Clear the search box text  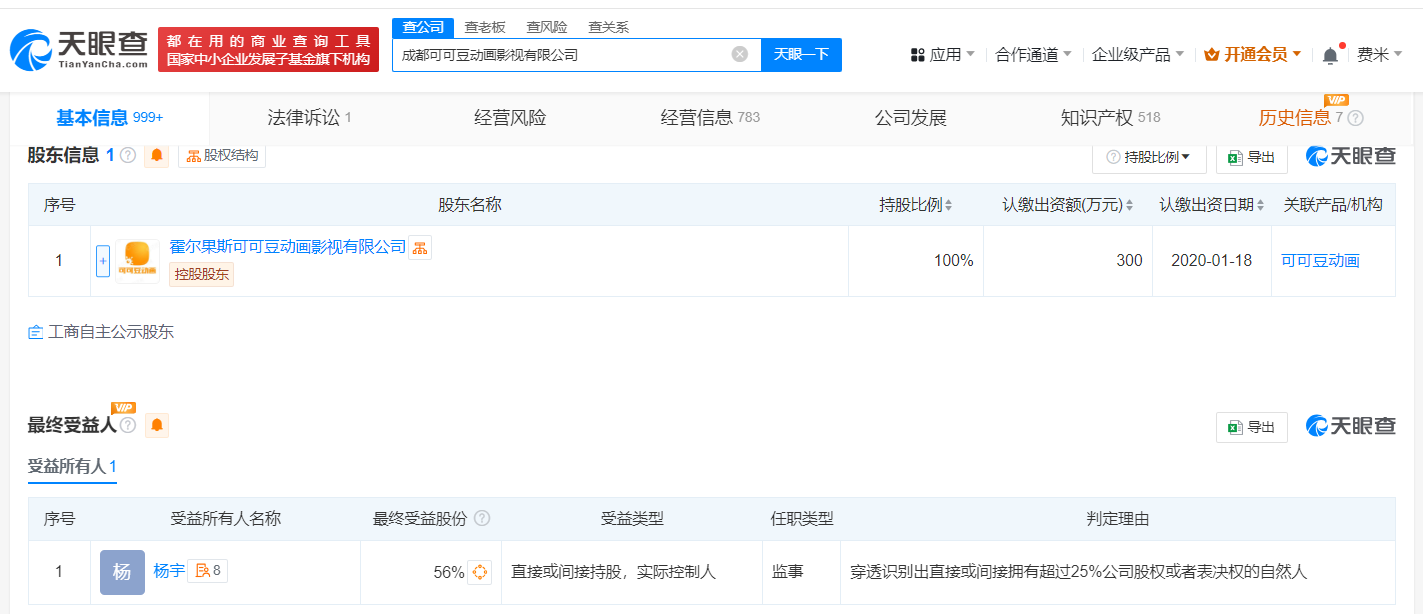[740, 54]
